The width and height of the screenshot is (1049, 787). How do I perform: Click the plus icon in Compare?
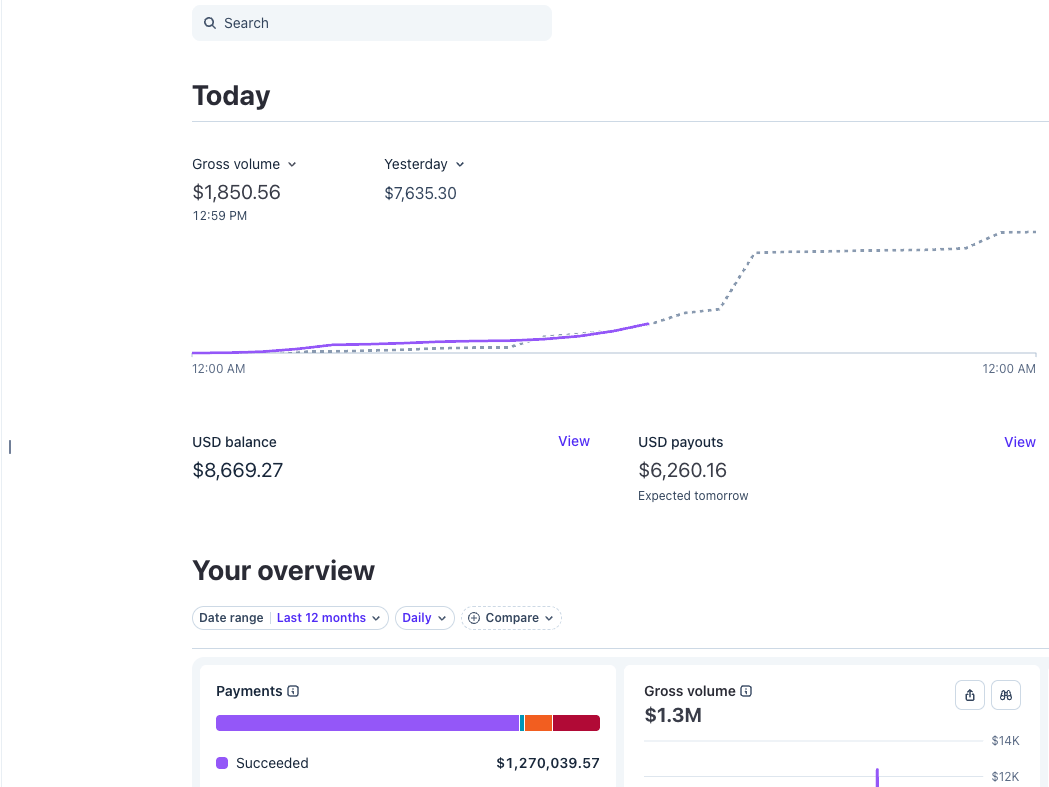click(474, 618)
